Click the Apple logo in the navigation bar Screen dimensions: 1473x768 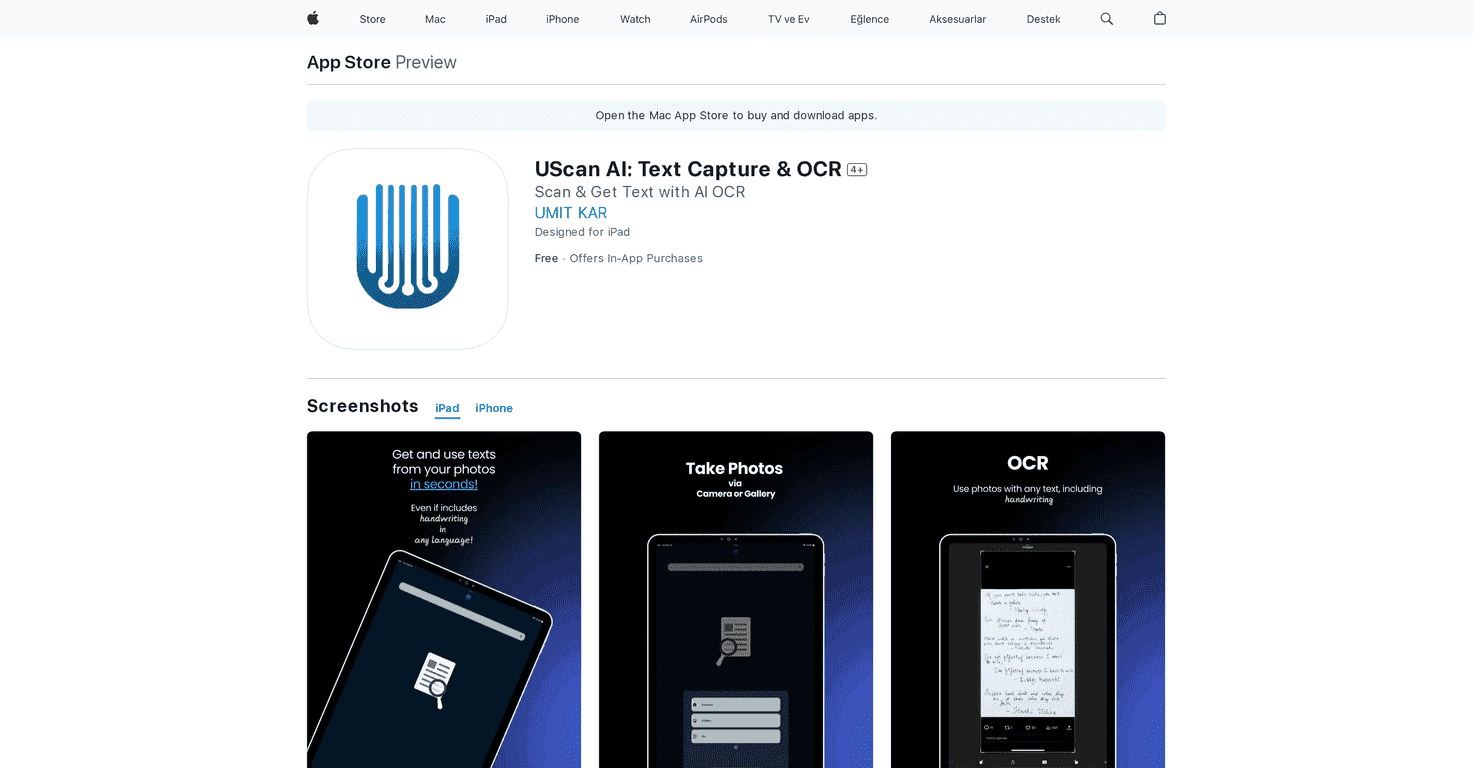point(313,19)
